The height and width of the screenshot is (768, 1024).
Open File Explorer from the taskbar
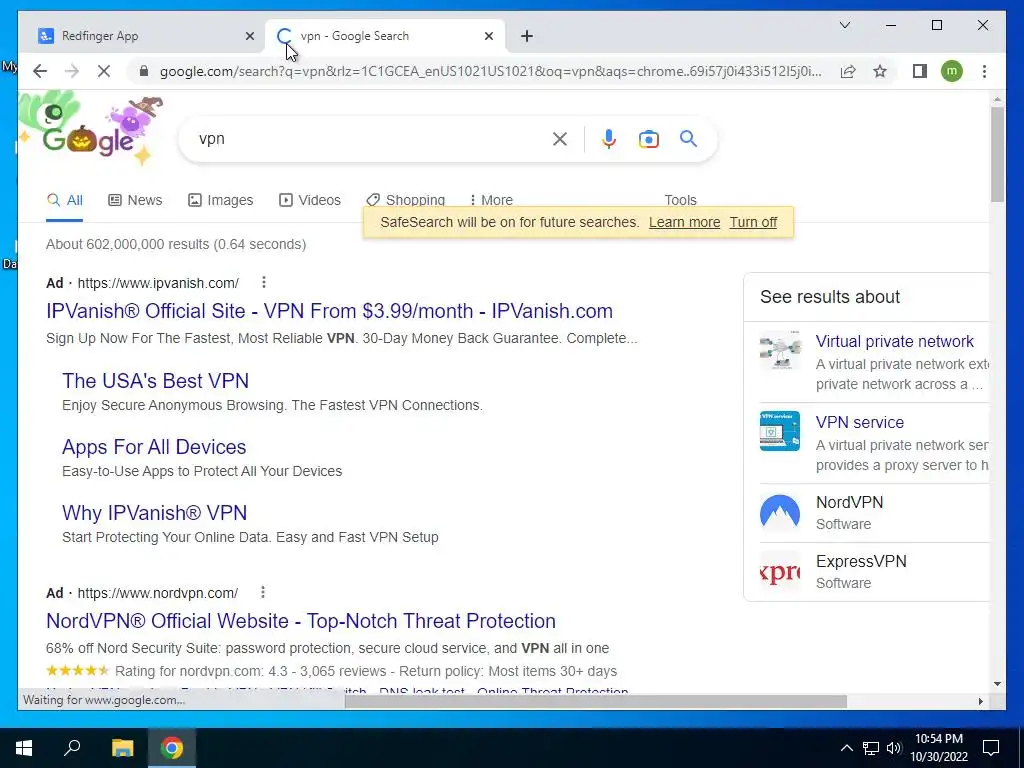tap(122, 748)
